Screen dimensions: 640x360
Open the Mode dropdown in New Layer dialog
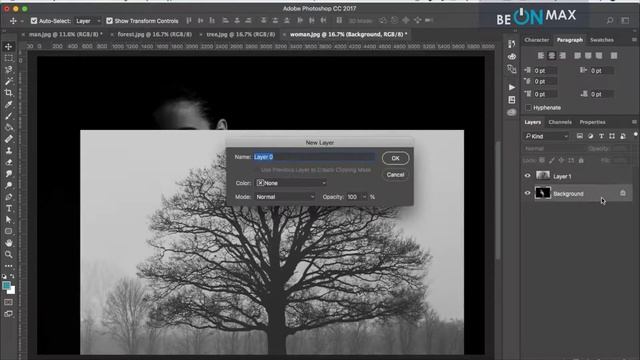pyautogui.click(x=285, y=197)
